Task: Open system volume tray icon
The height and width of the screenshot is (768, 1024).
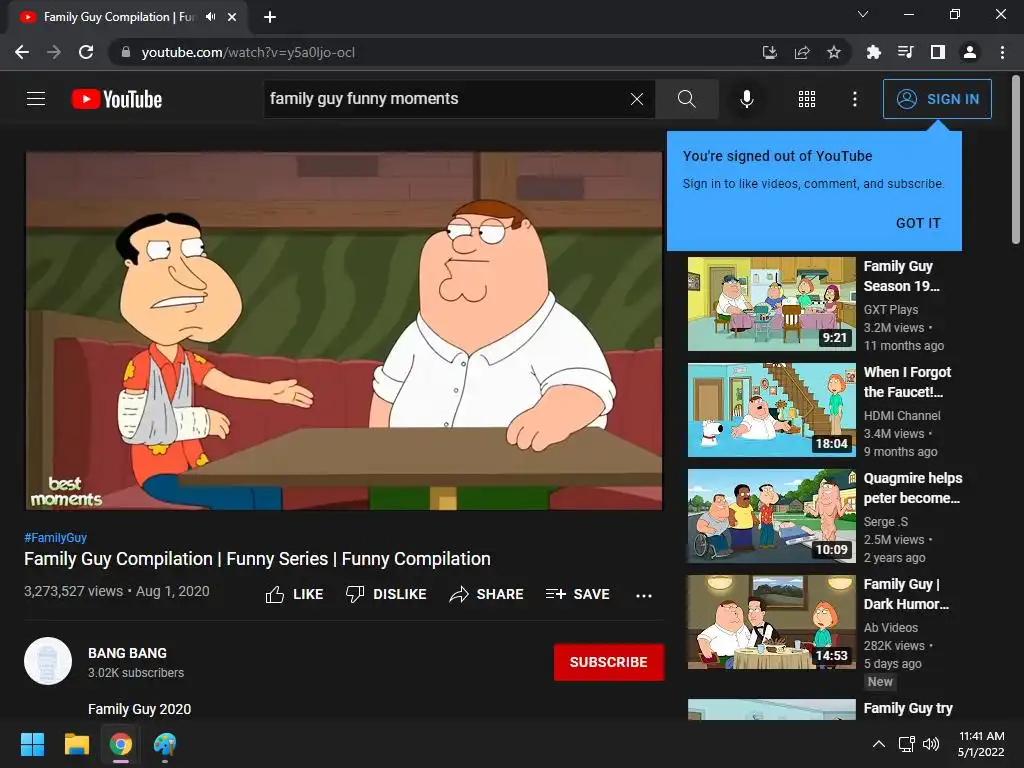Action: point(931,744)
